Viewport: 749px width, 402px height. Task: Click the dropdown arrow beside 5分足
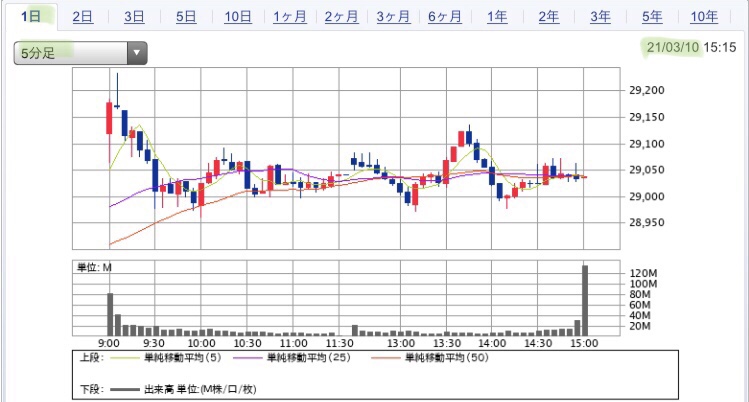click(x=137, y=53)
